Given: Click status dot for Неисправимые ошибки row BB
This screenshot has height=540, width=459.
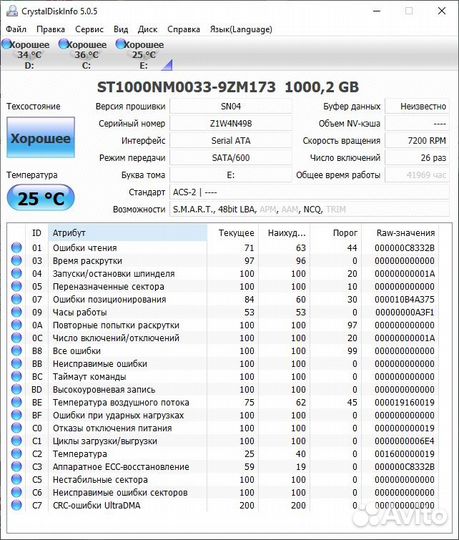Looking at the screenshot, I should click(x=16, y=364).
